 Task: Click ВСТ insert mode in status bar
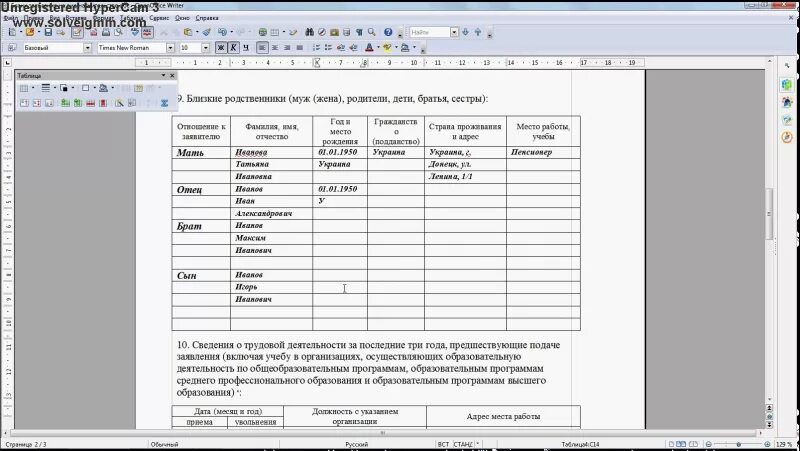pyautogui.click(x=443, y=445)
